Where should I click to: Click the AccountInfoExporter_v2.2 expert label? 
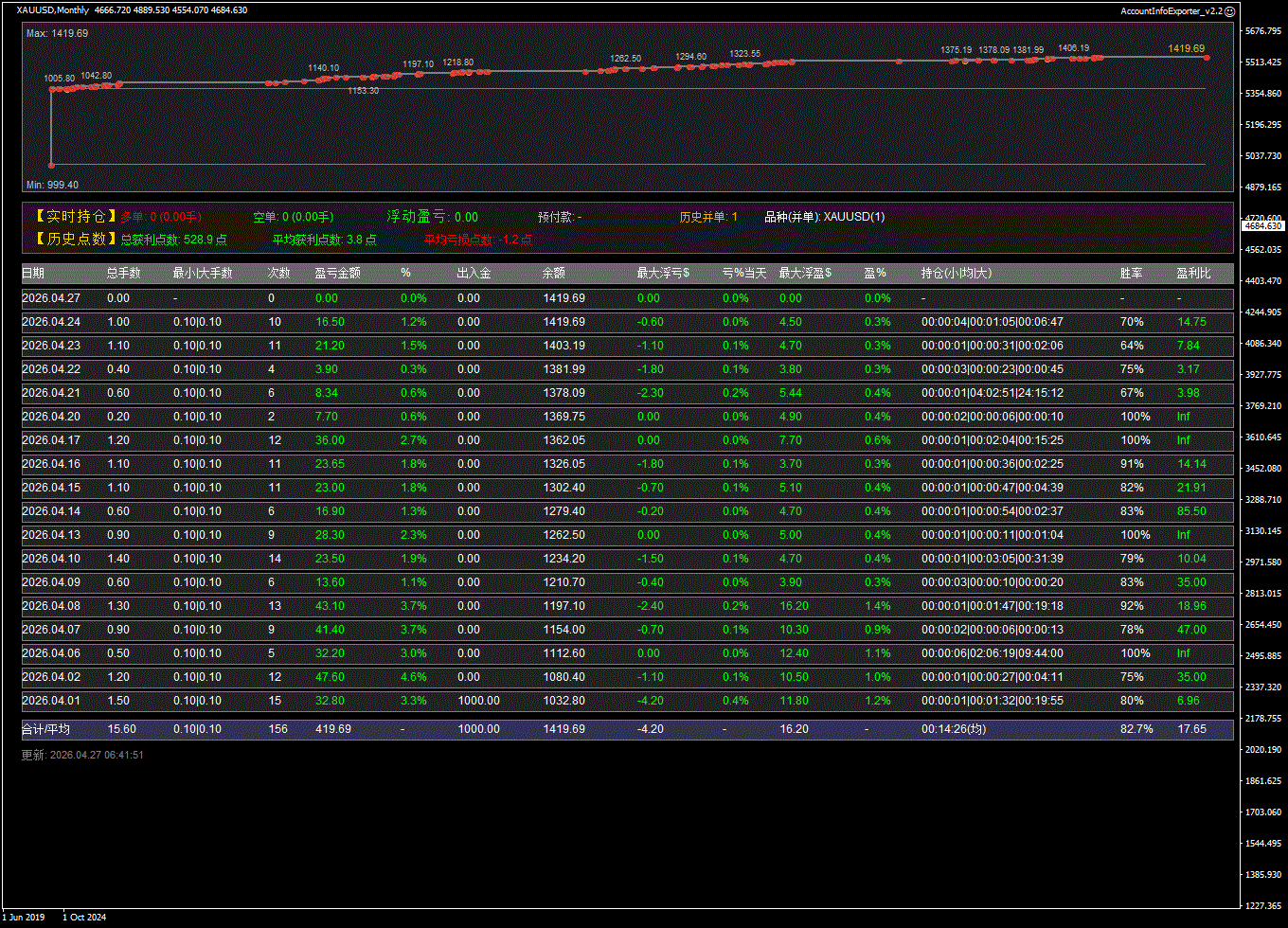coord(1172,11)
